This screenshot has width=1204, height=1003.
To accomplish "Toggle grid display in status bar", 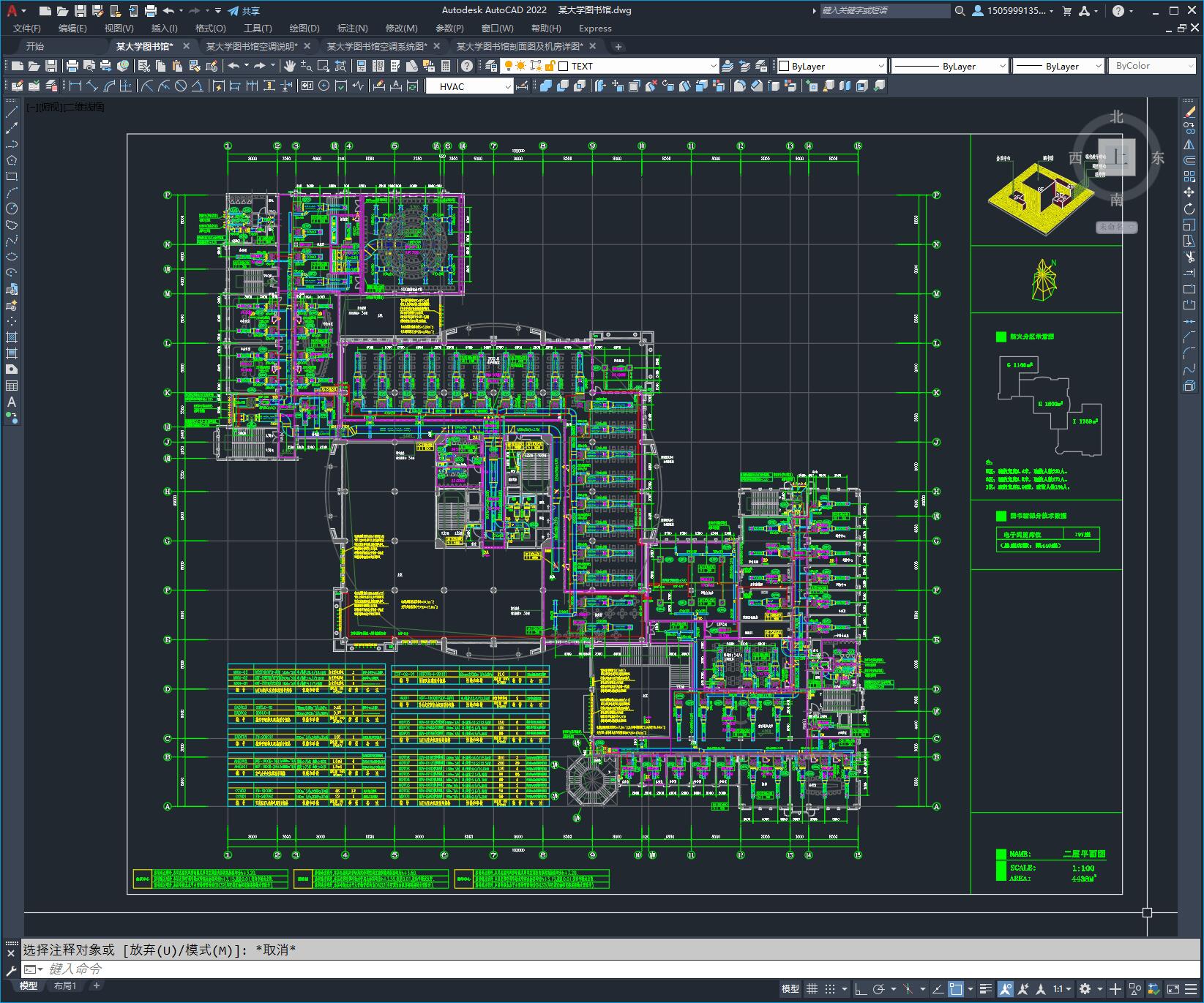I will pos(812,989).
